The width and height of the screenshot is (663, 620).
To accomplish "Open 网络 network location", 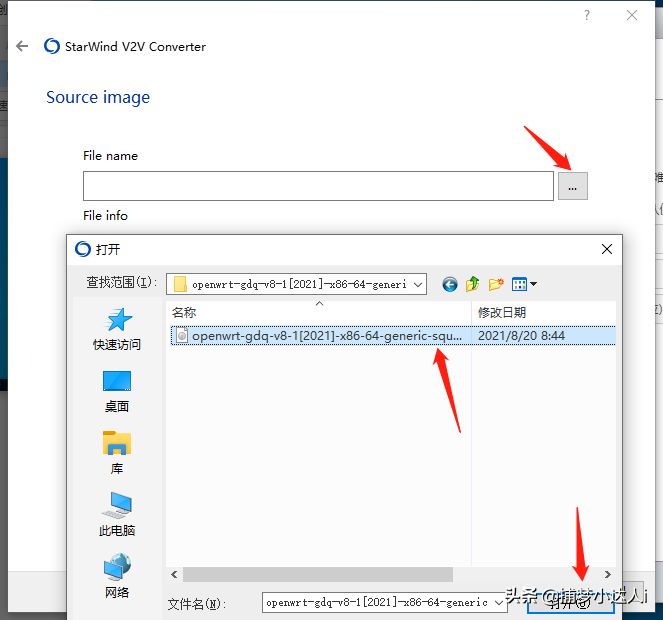I will [x=117, y=576].
